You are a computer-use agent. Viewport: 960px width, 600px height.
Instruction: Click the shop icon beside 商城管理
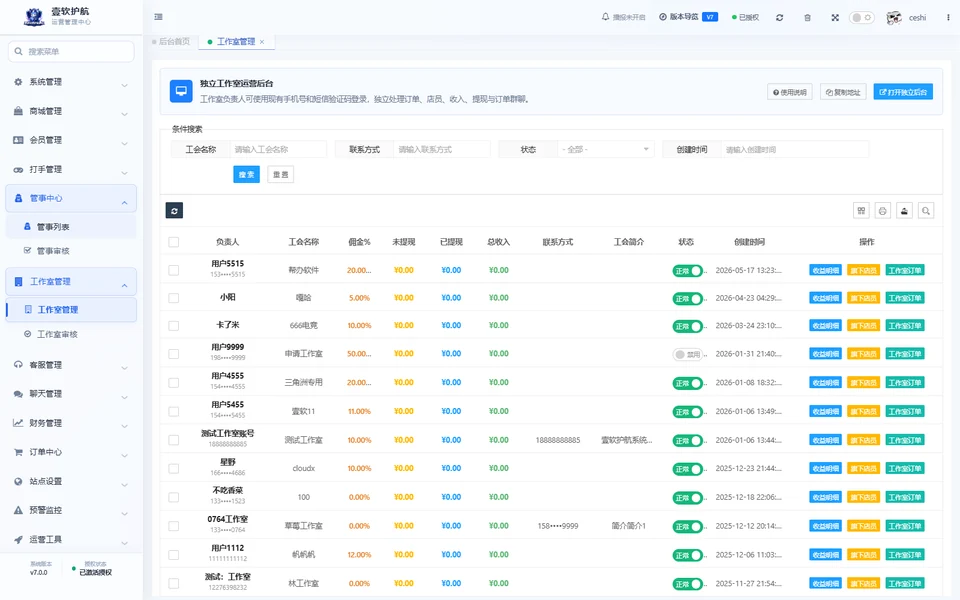pyautogui.click(x=18, y=111)
